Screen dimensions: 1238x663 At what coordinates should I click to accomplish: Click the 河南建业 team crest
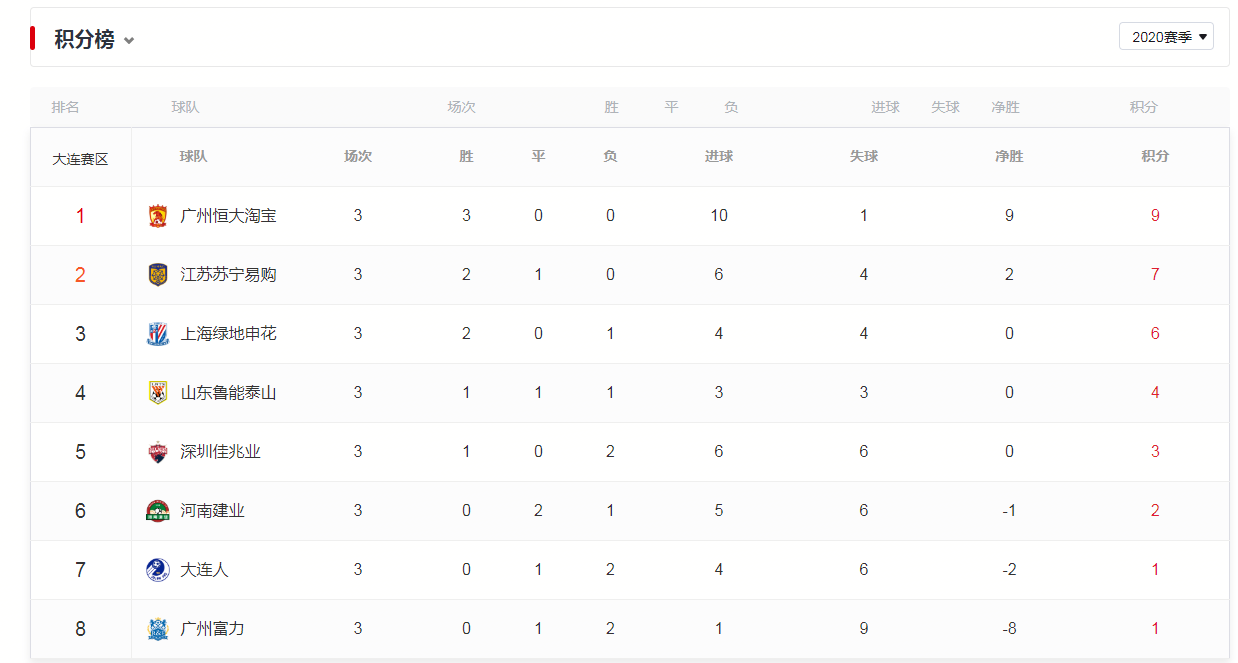(158, 511)
